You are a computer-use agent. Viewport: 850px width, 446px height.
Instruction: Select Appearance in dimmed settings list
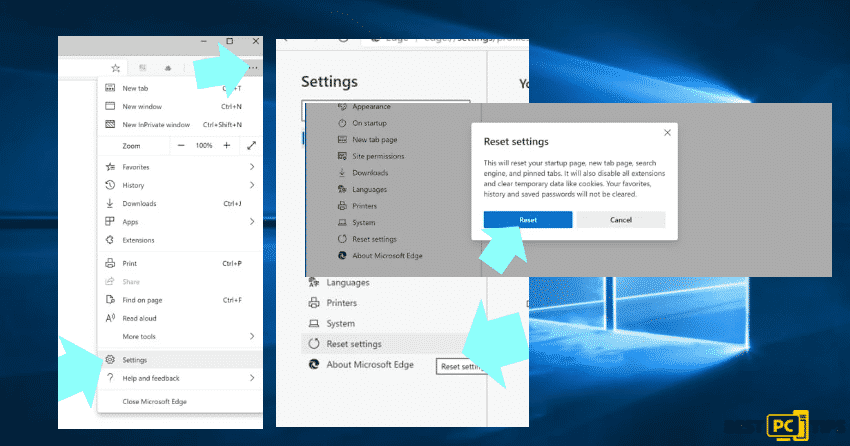click(x=371, y=107)
